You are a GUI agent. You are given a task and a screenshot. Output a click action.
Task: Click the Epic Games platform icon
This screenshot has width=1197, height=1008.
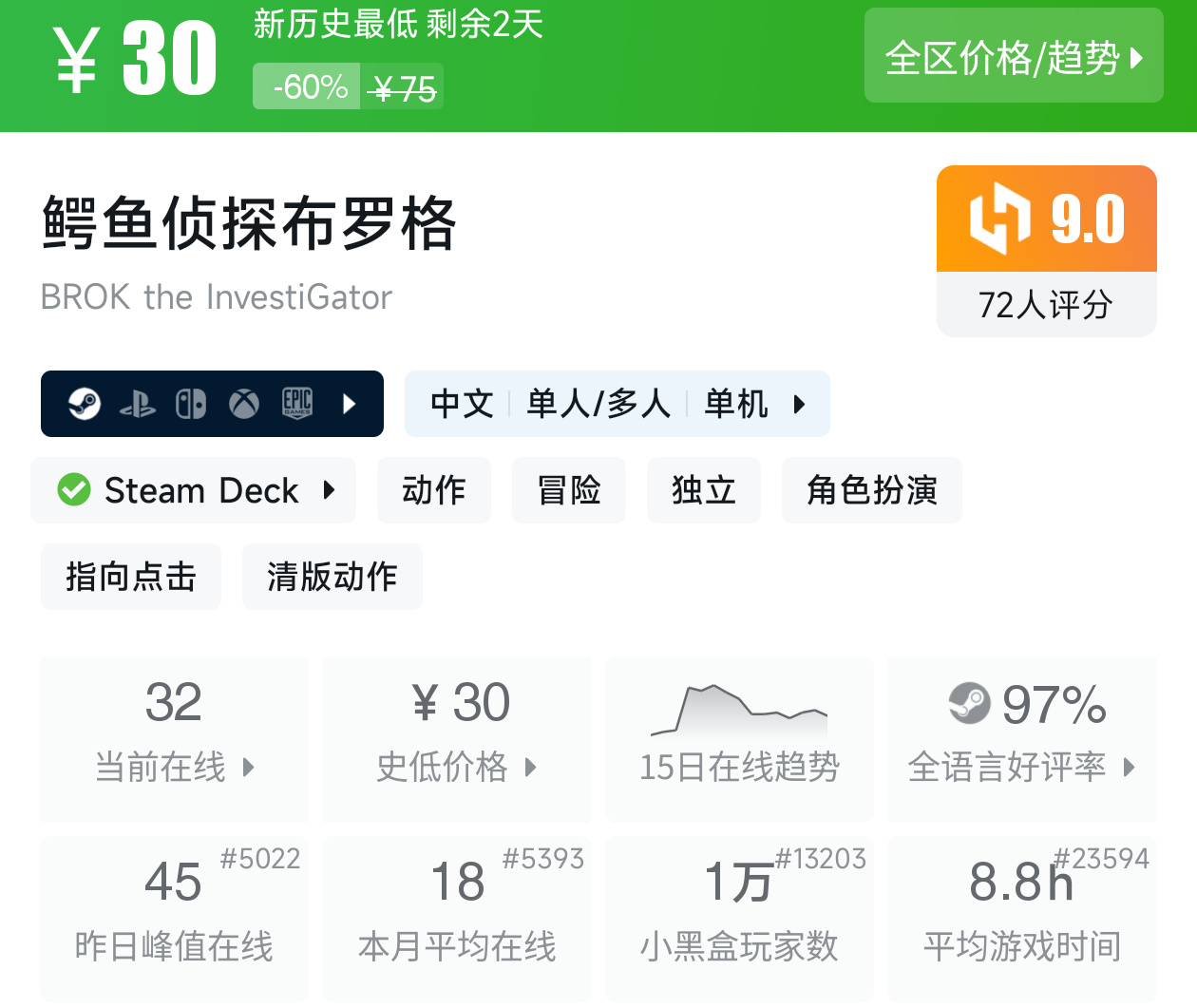pos(297,404)
